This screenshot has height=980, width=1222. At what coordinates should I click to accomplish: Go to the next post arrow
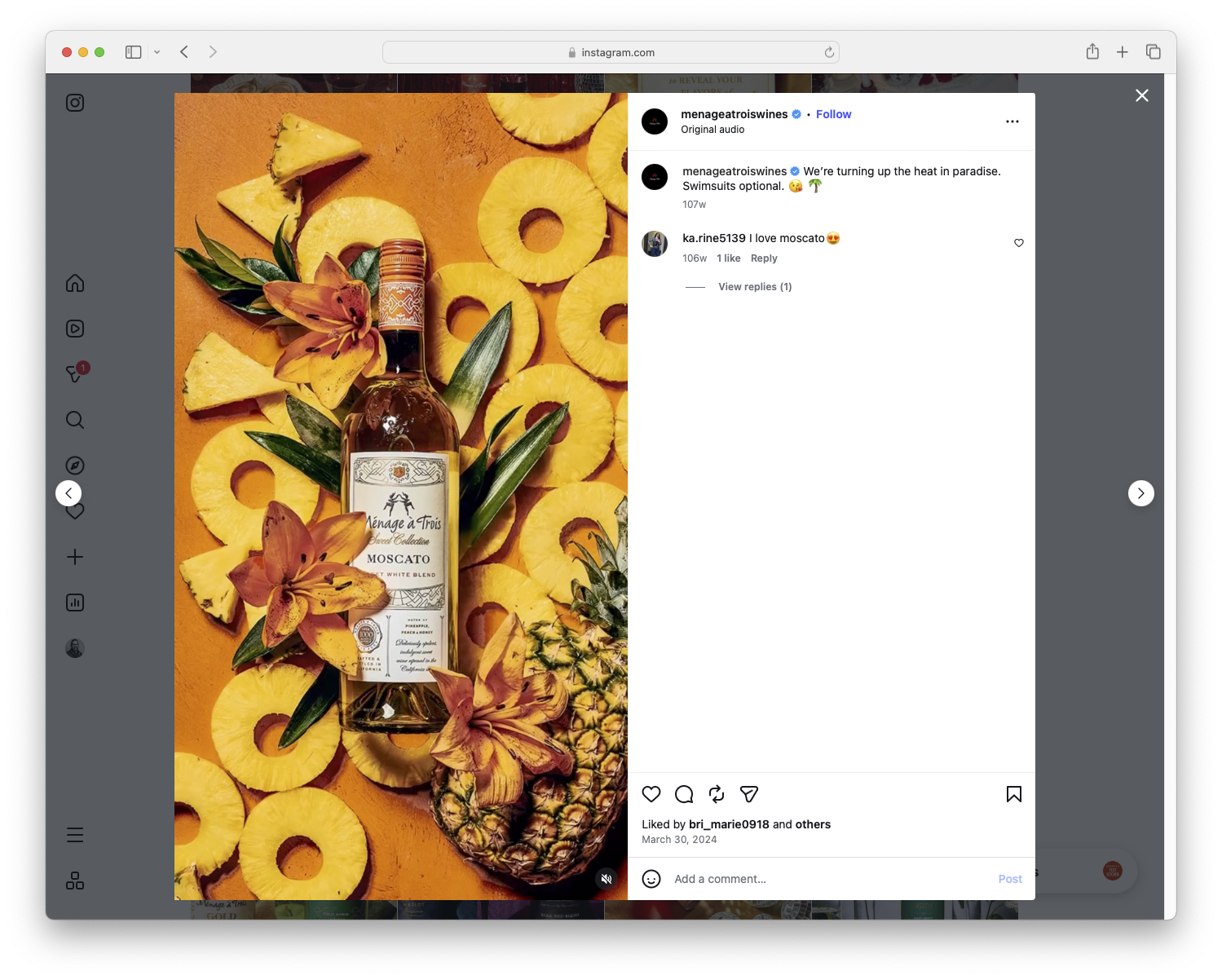[1141, 493]
